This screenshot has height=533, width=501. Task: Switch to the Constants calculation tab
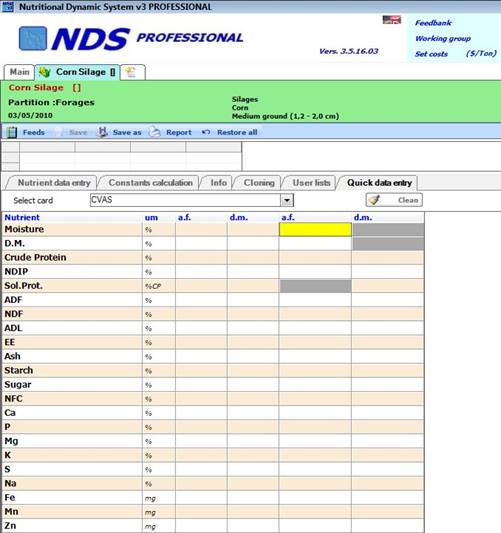(x=151, y=183)
